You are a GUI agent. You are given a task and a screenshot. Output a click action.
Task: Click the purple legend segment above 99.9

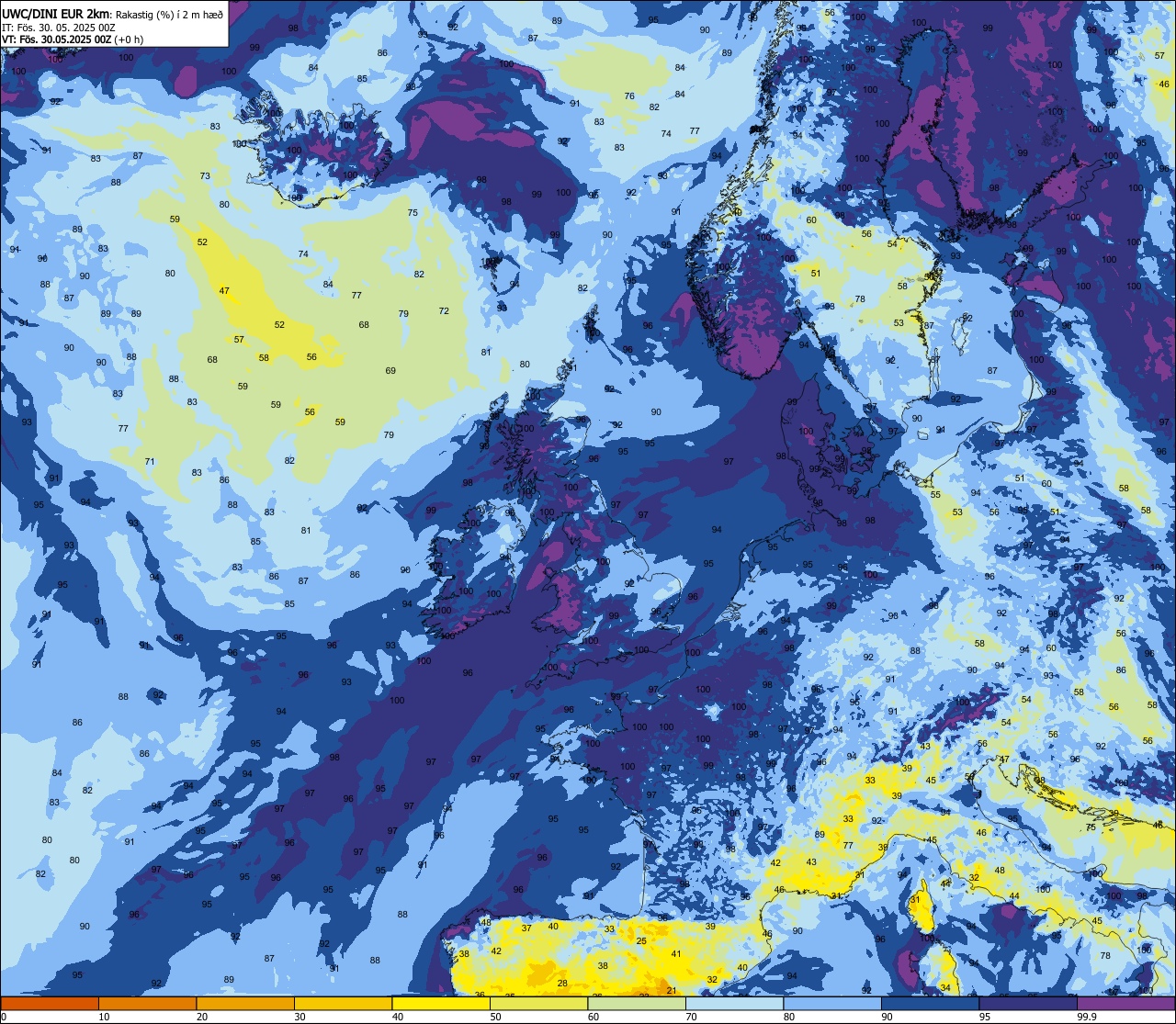tap(1125, 1003)
